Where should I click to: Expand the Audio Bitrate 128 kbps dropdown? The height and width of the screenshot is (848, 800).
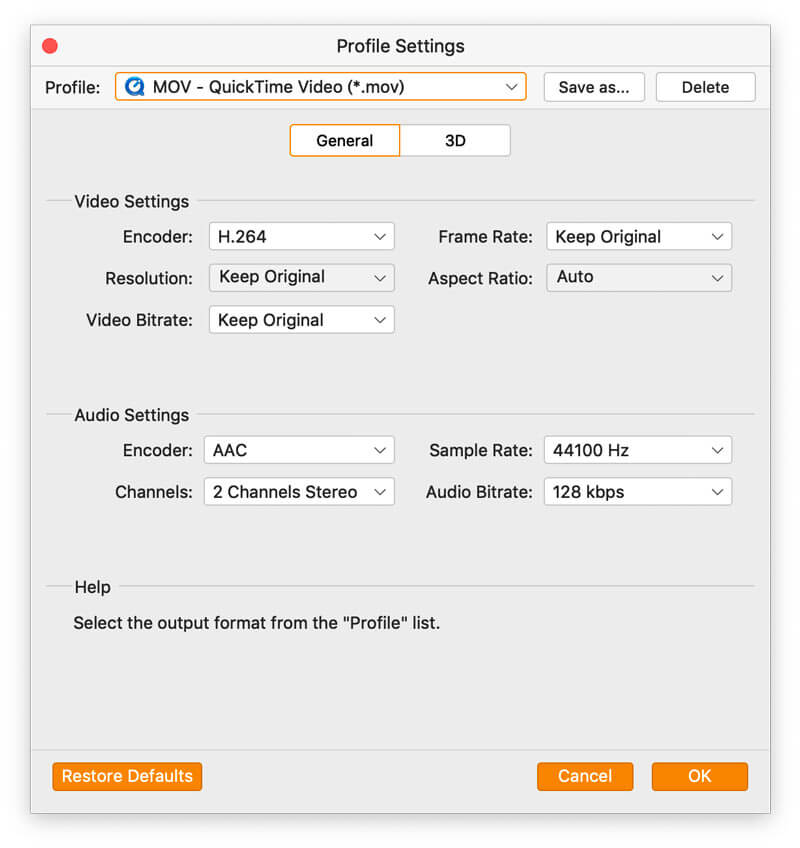click(x=637, y=492)
